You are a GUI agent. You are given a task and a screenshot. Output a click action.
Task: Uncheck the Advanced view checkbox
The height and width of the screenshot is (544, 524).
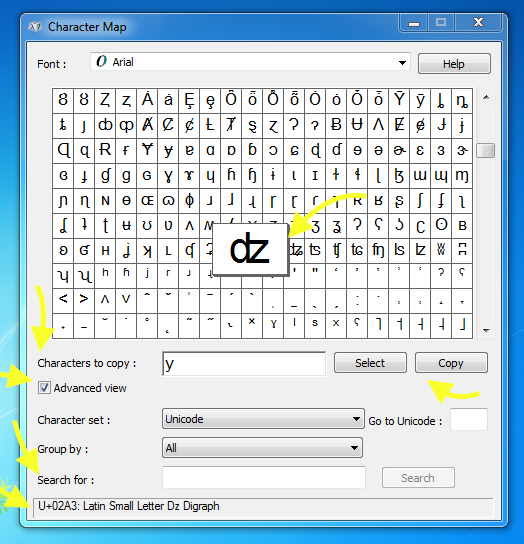pyautogui.click(x=44, y=388)
